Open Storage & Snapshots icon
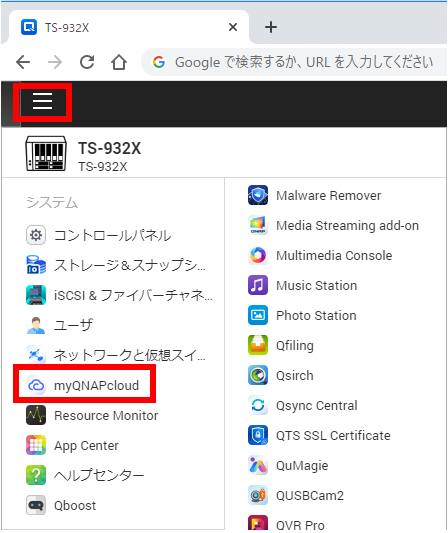The width and height of the screenshot is (448, 533). coord(36,265)
